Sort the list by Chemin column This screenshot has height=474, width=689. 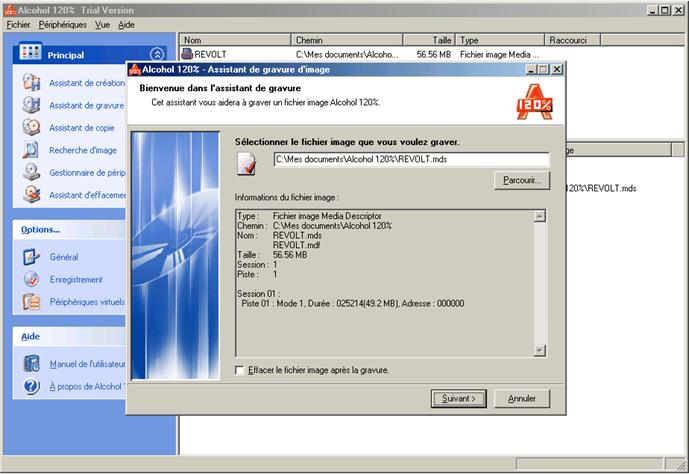click(x=347, y=40)
